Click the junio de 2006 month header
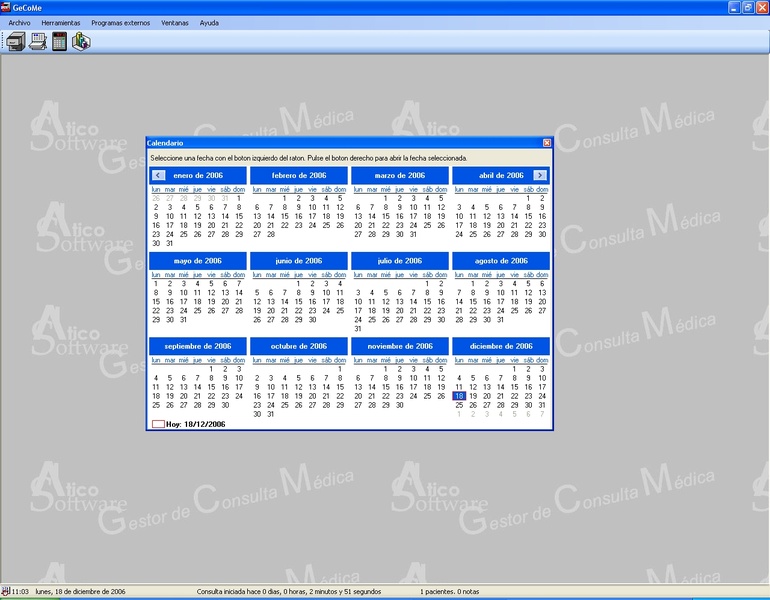770x600 pixels. (x=299, y=261)
